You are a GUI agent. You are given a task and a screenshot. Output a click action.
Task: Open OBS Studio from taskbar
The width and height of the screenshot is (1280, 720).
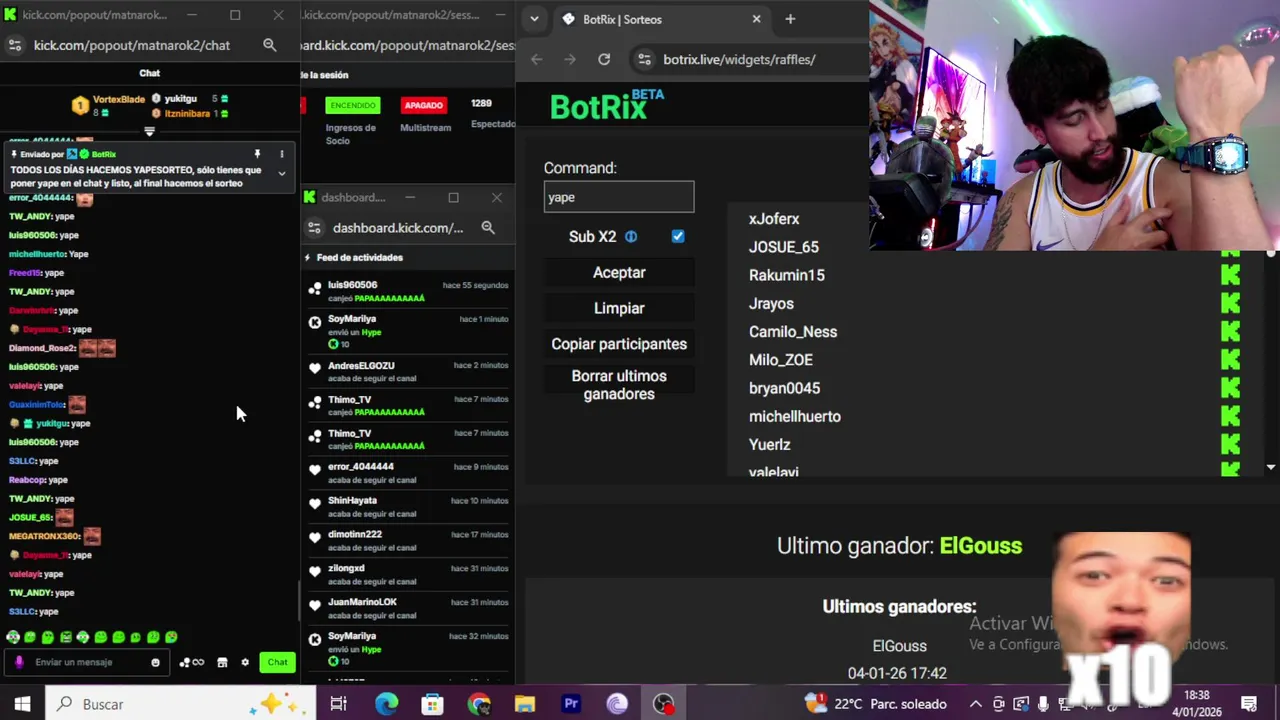coord(663,704)
